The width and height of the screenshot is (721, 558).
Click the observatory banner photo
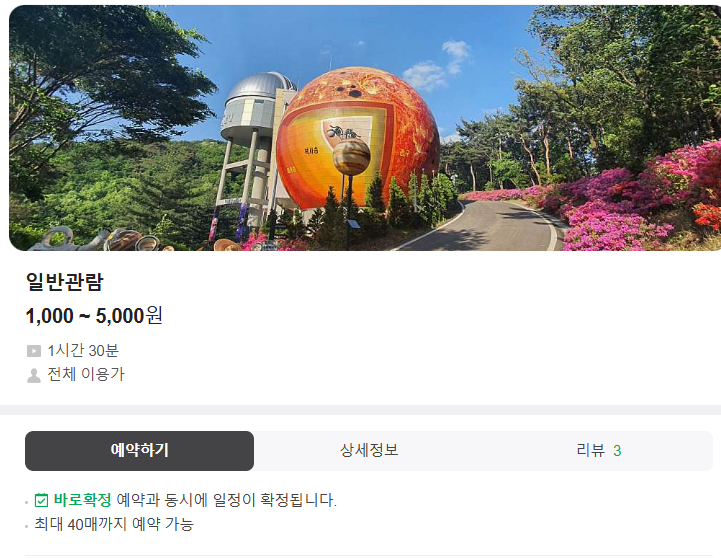(x=365, y=128)
